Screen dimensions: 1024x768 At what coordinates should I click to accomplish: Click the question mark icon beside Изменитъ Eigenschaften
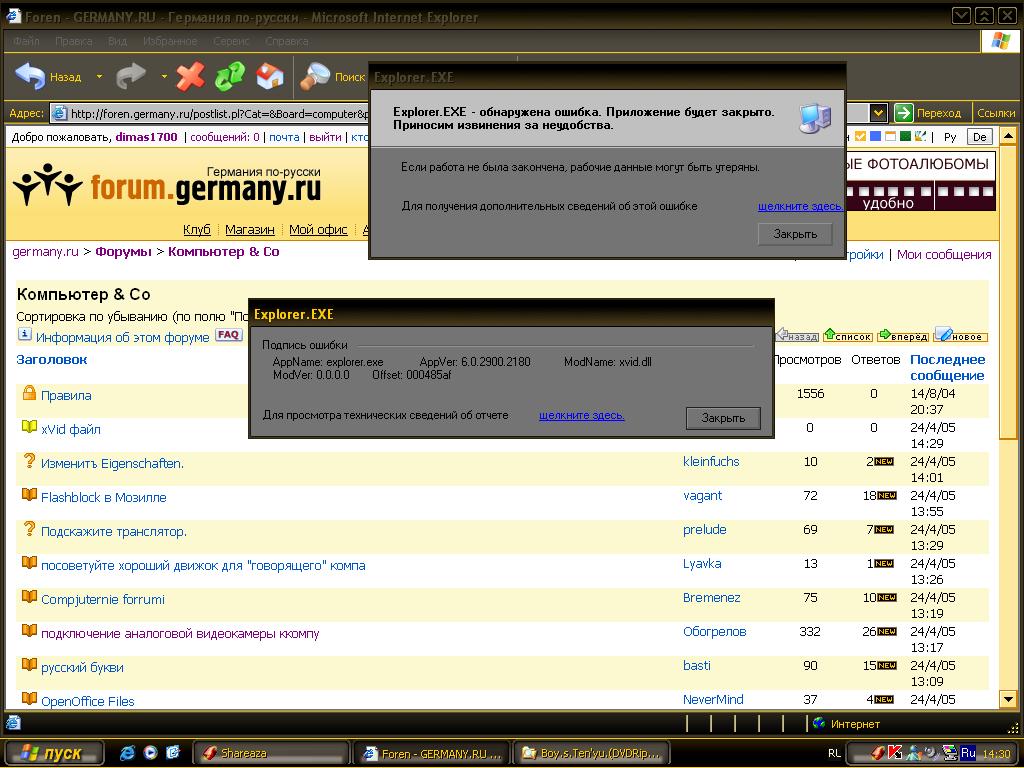click(29, 460)
